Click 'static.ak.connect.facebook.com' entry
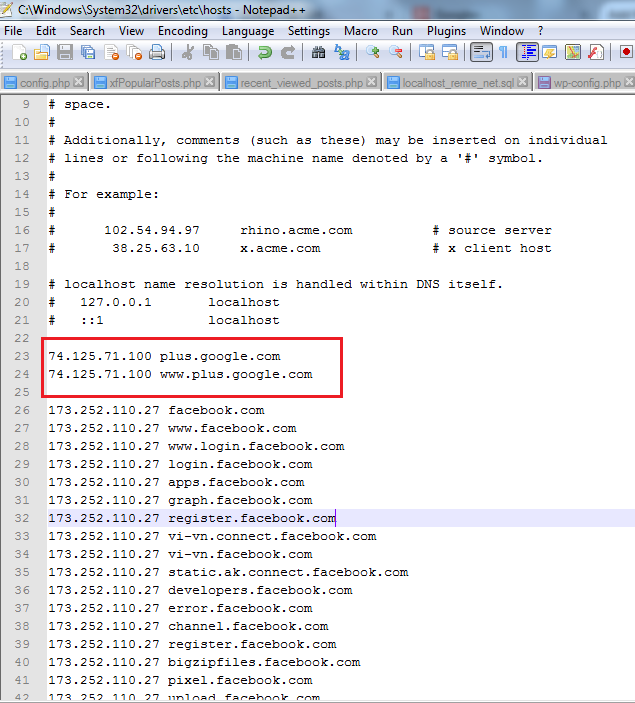 (x=288, y=573)
